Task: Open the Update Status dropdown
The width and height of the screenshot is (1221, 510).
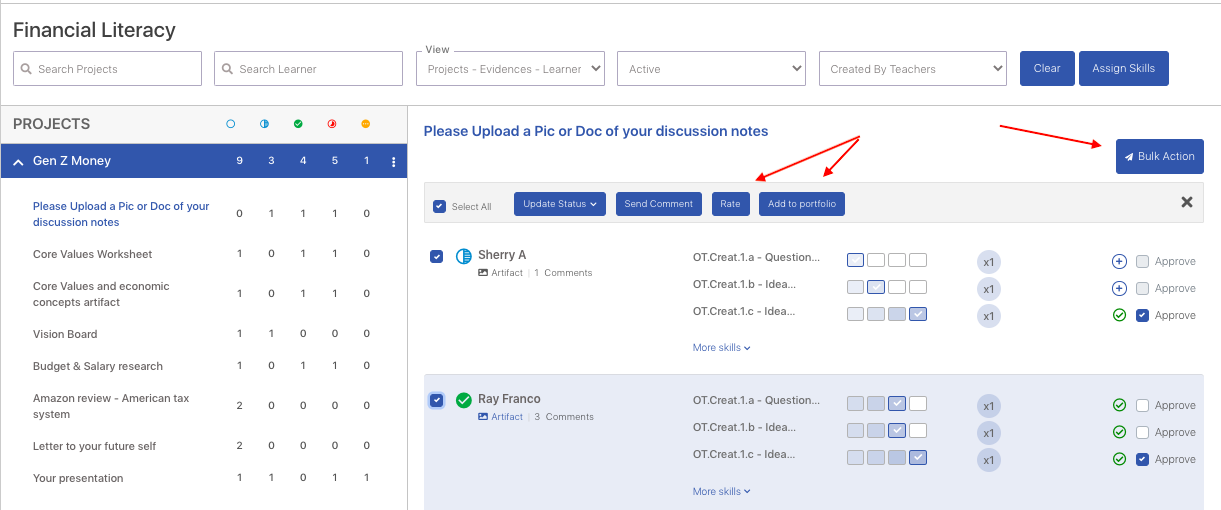Action: point(560,204)
